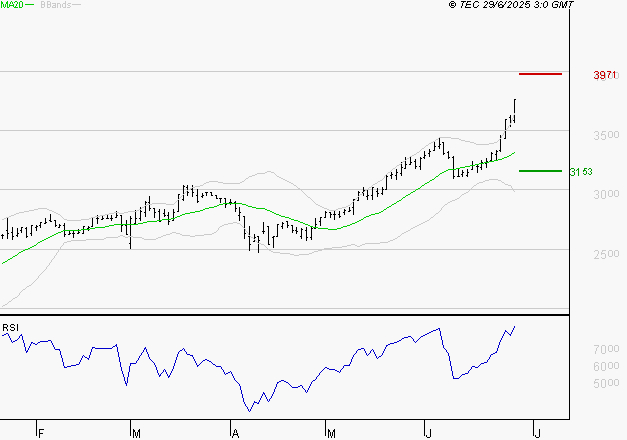Select the first M (March) month marker
The image size is (627, 440).
coord(136,433)
